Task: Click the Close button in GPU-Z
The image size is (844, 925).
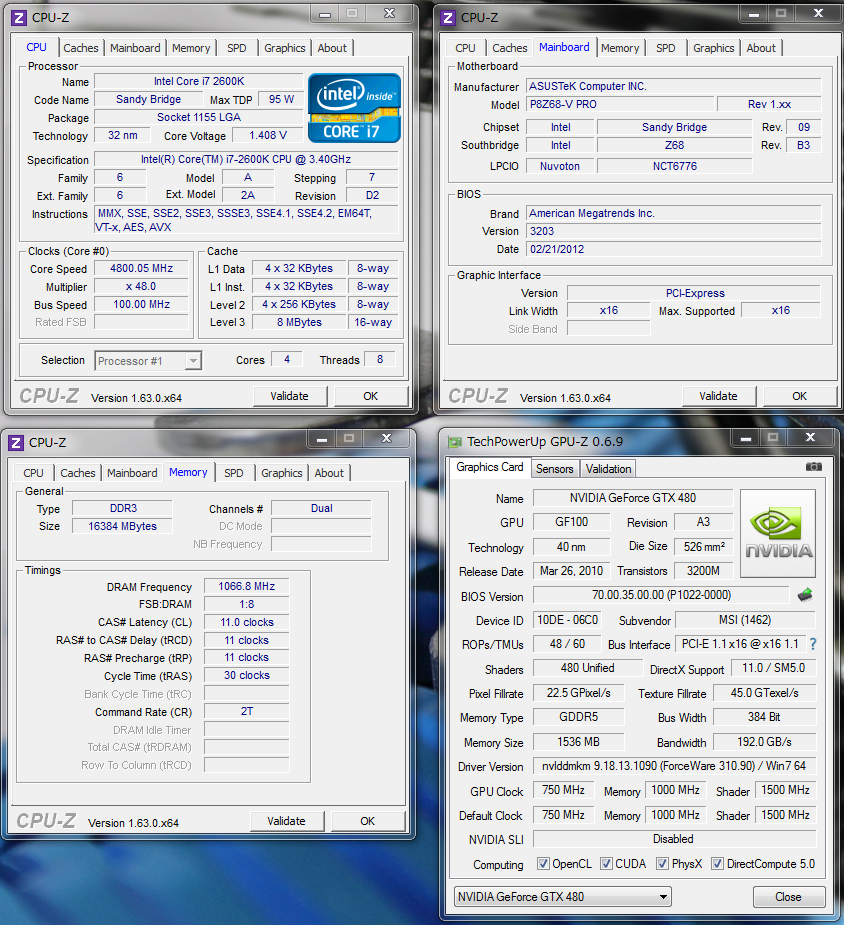Action: point(789,897)
